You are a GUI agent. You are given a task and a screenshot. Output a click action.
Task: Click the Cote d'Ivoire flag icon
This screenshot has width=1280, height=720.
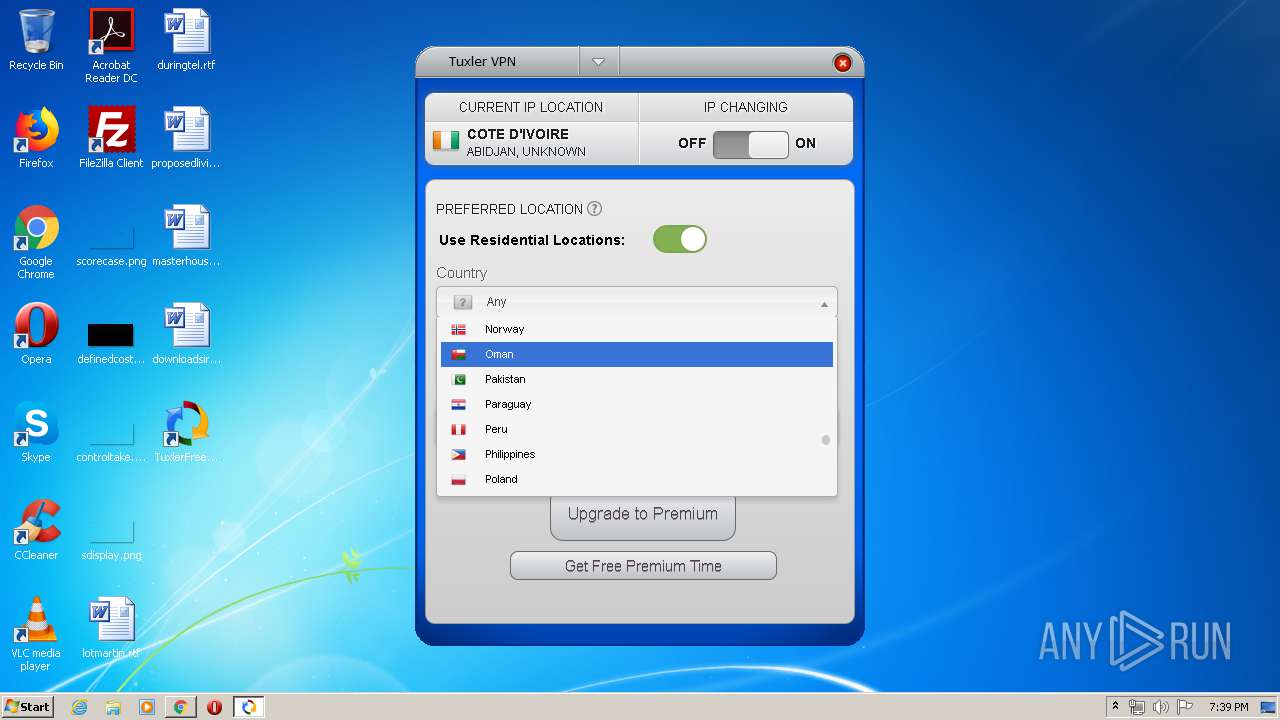446,141
